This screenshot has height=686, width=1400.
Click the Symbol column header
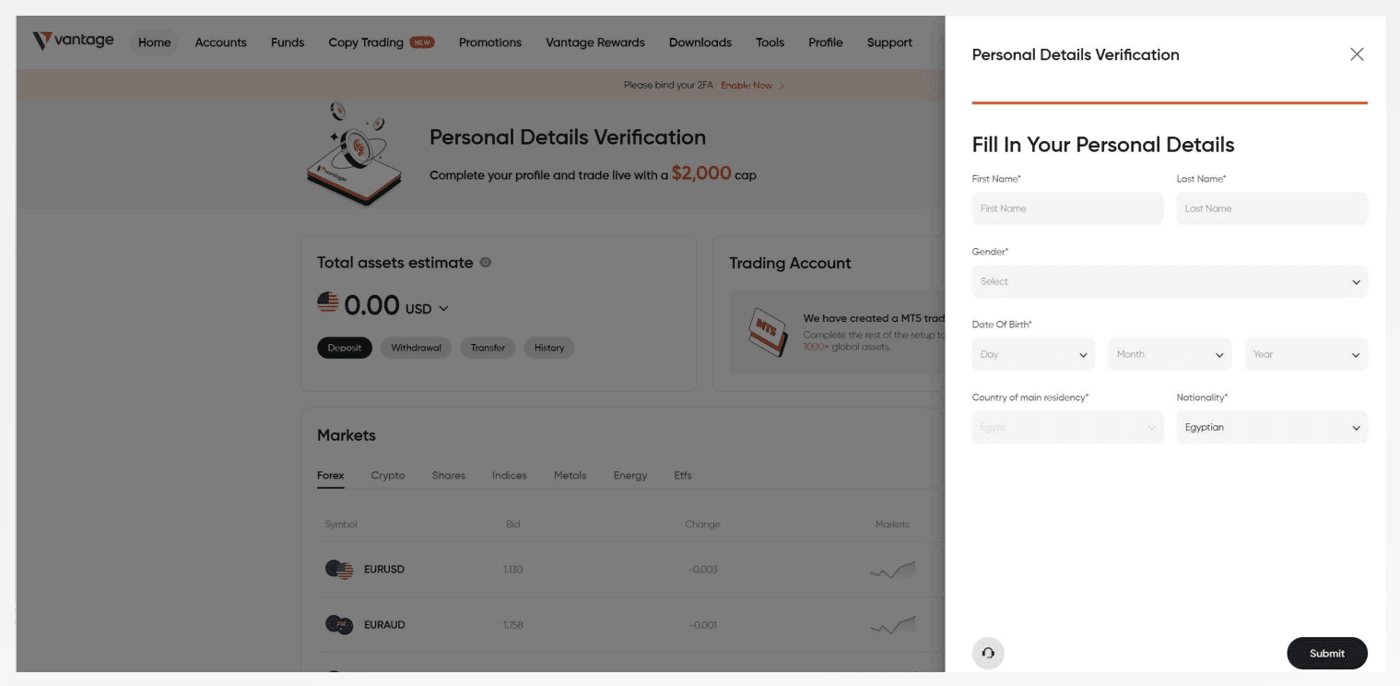(341, 524)
